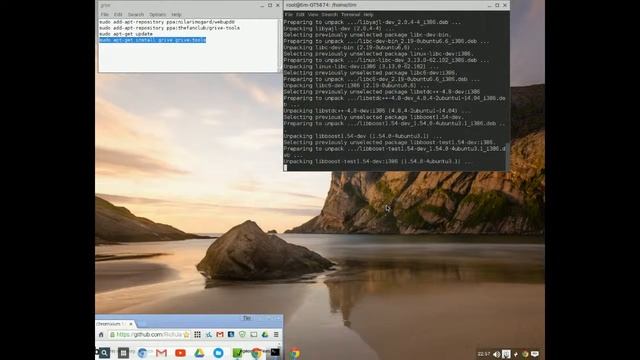Open the notifications tray icon
640x360 pixels.
pos(535,354)
